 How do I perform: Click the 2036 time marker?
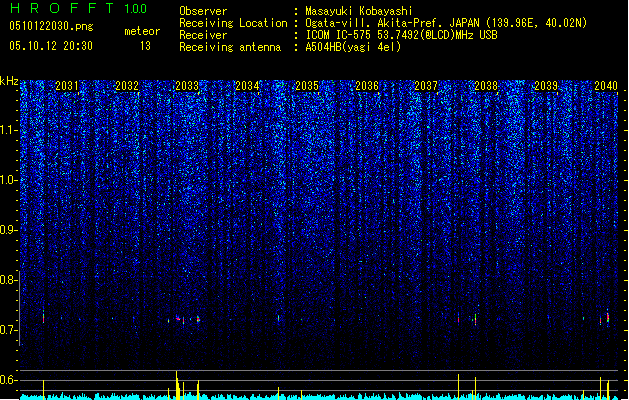click(367, 86)
